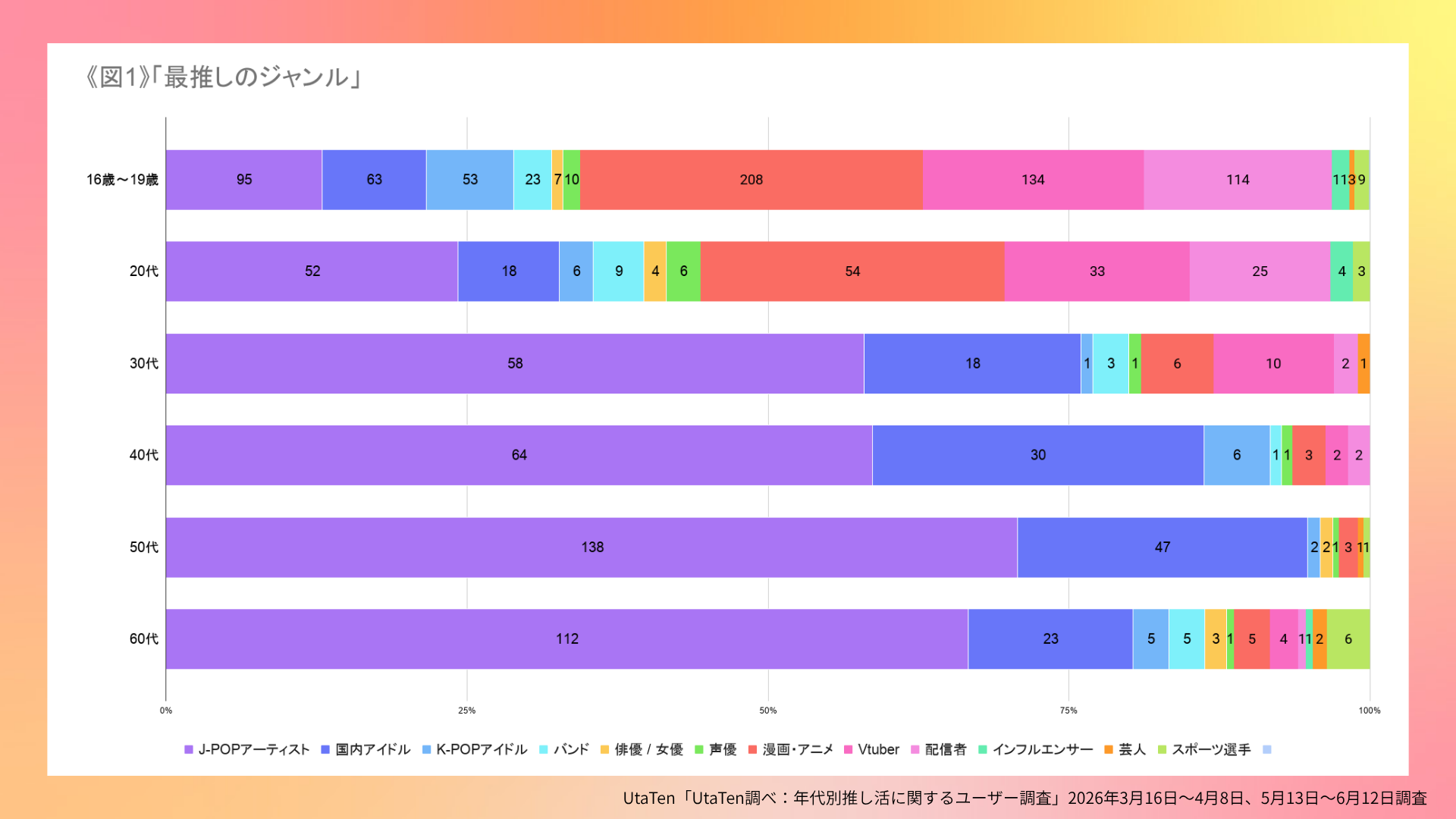Select the 芸人 orange legend item
Viewport: 1456px width, 819px height.
point(1125,749)
